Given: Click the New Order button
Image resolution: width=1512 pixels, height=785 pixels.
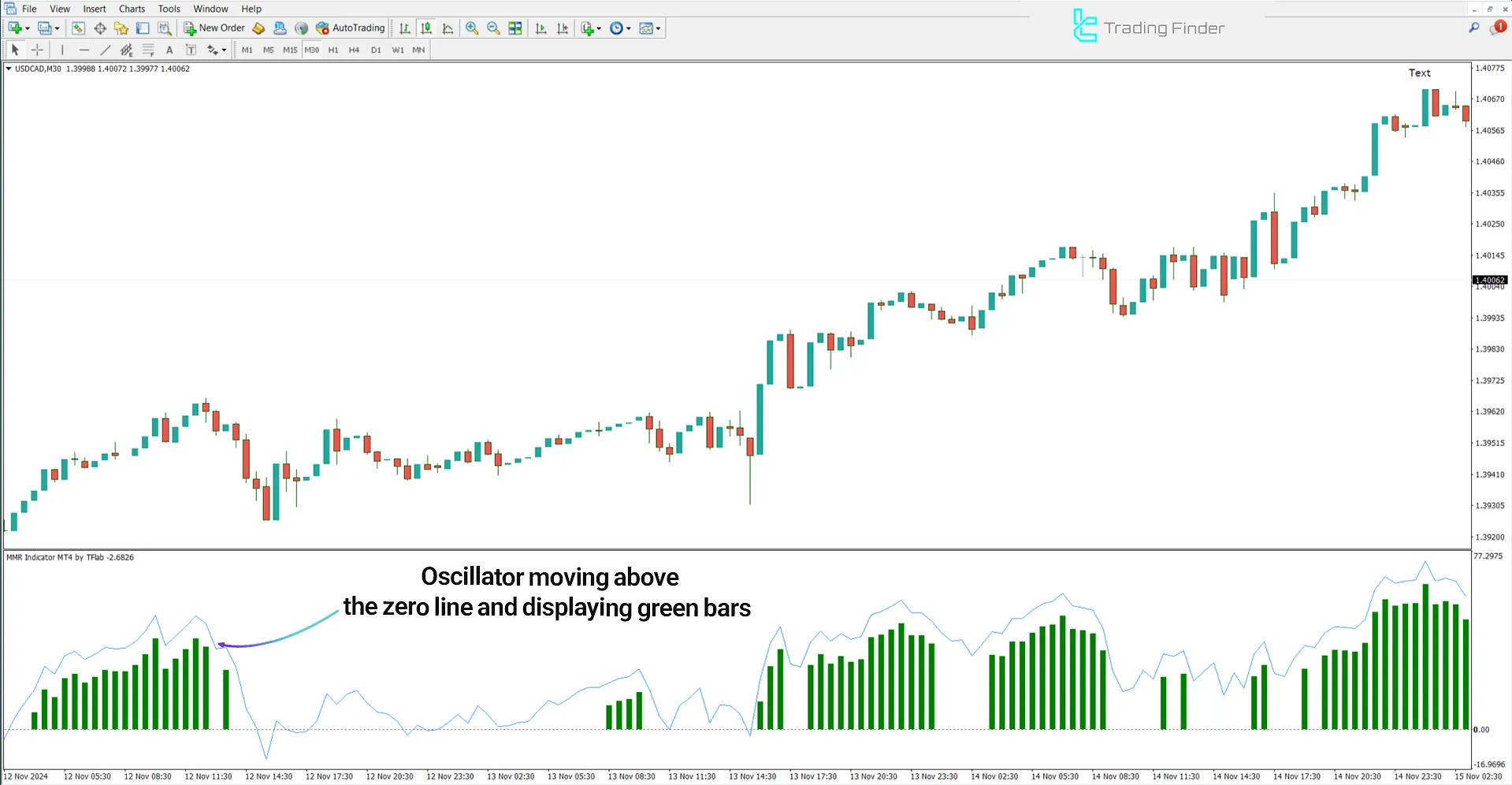Looking at the screenshot, I should coord(213,28).
